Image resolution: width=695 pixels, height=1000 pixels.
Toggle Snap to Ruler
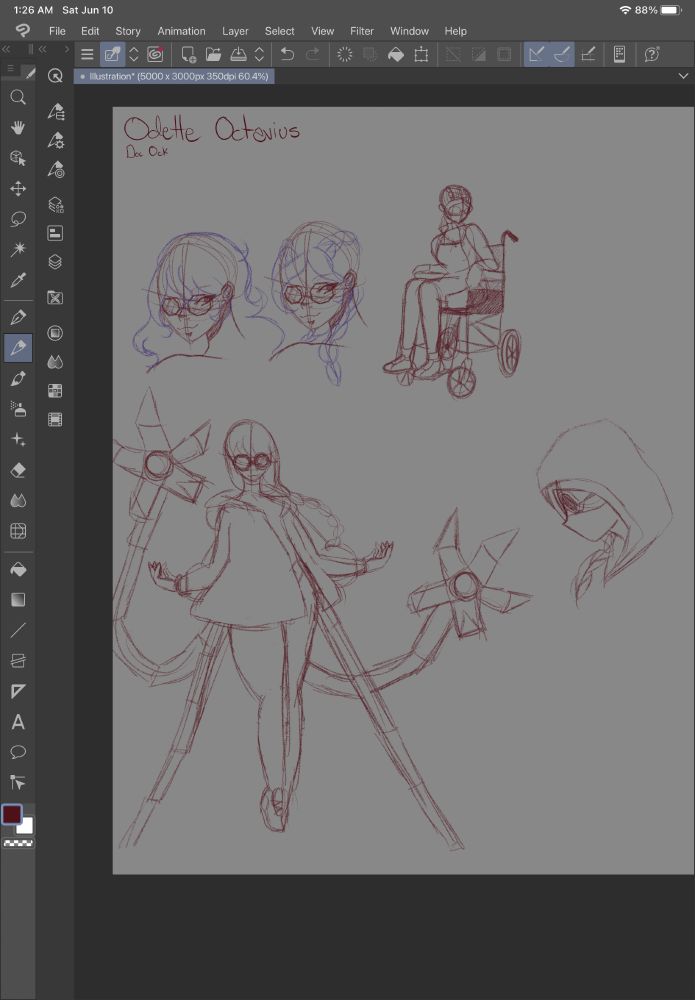click(x=537, y=54)
